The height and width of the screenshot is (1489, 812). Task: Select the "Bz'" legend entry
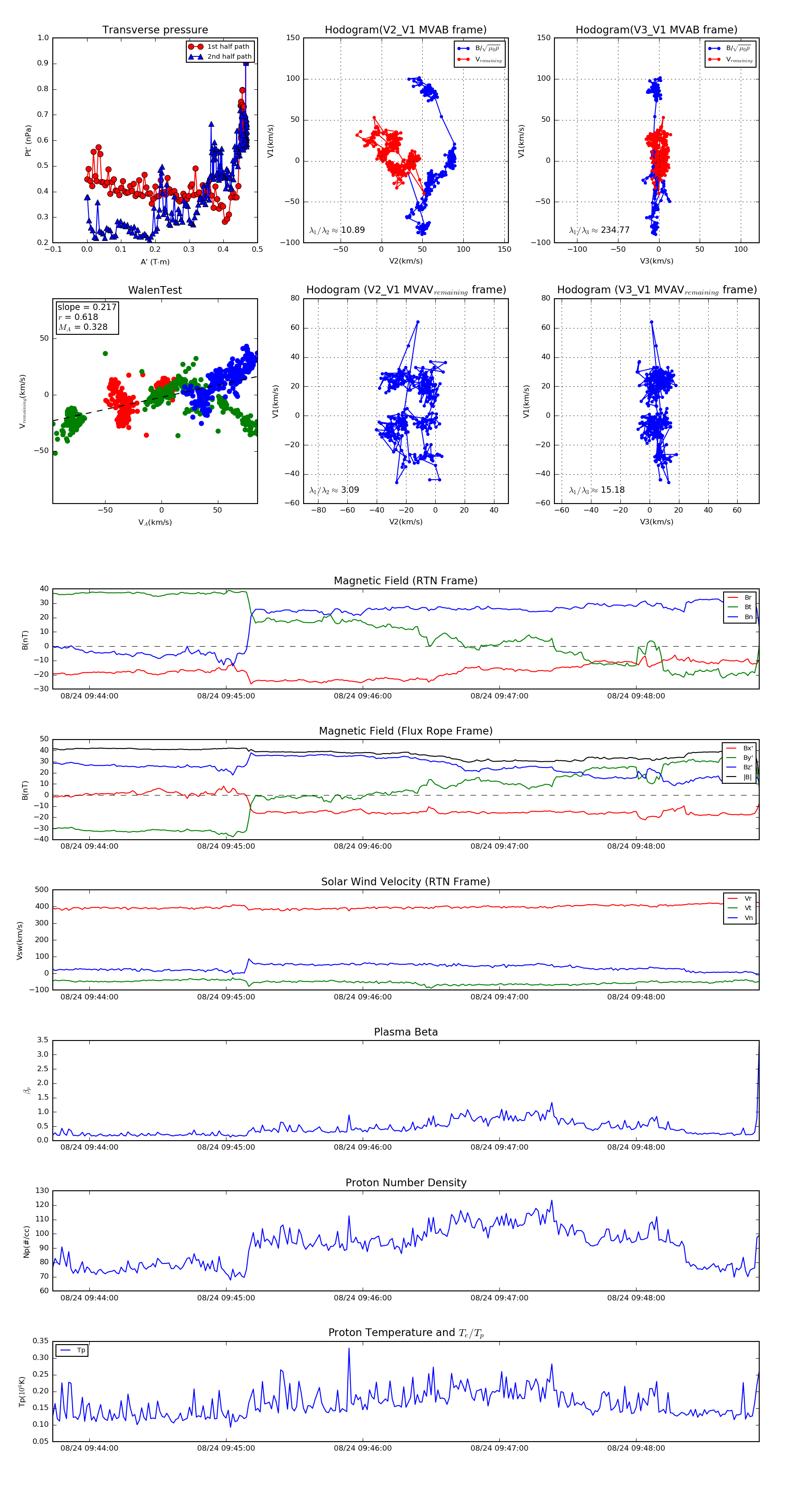(x=740, y=768)
